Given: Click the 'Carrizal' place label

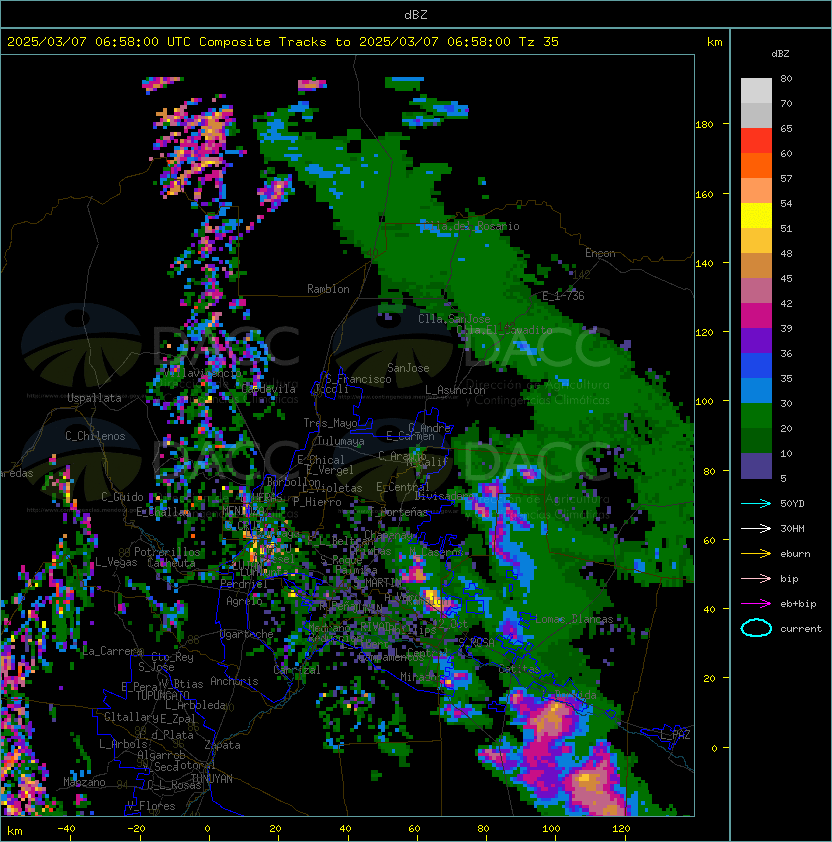Looking at the screenshot, I should pyautogui.click(x=297, y=670).
